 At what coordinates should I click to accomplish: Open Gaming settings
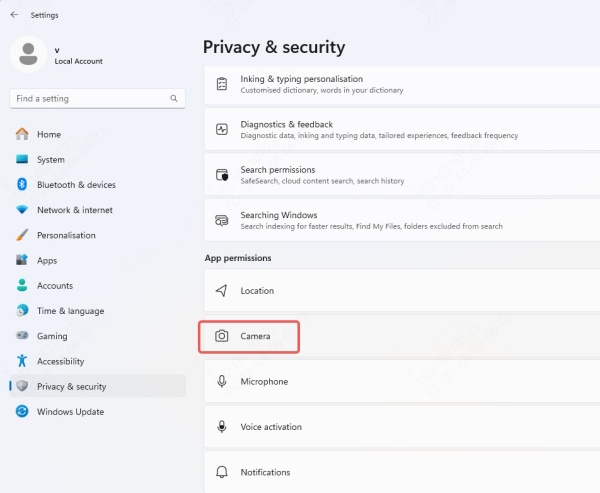click(x=98, y=336)
